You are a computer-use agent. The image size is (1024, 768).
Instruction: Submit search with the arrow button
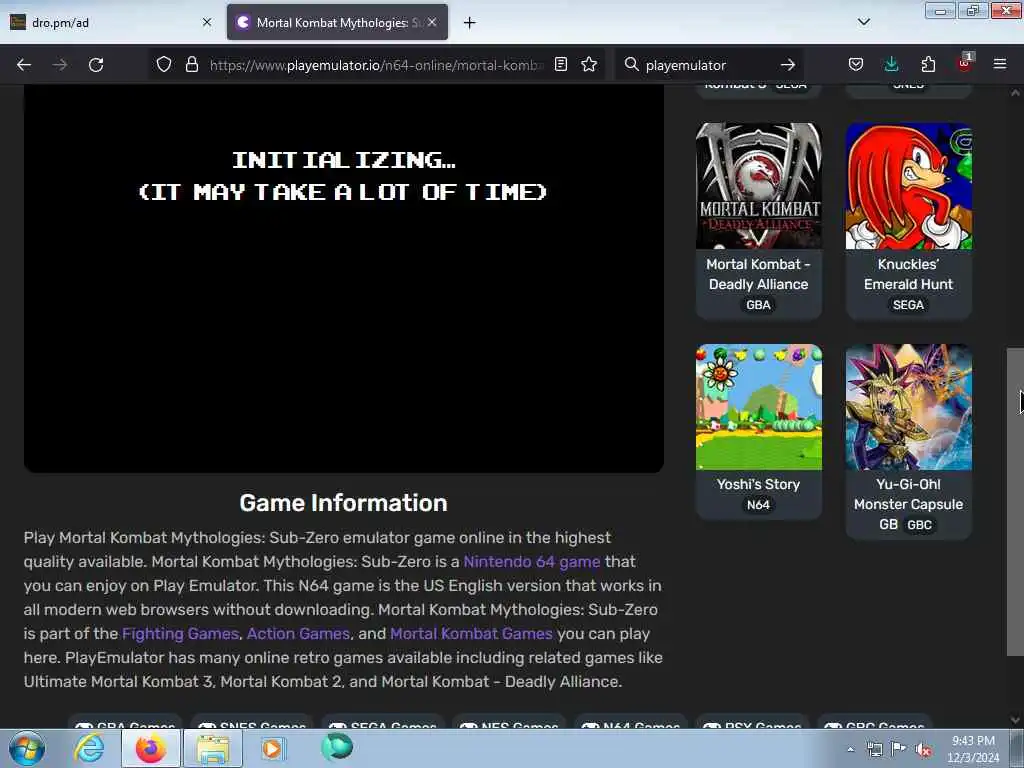[788, 65]
